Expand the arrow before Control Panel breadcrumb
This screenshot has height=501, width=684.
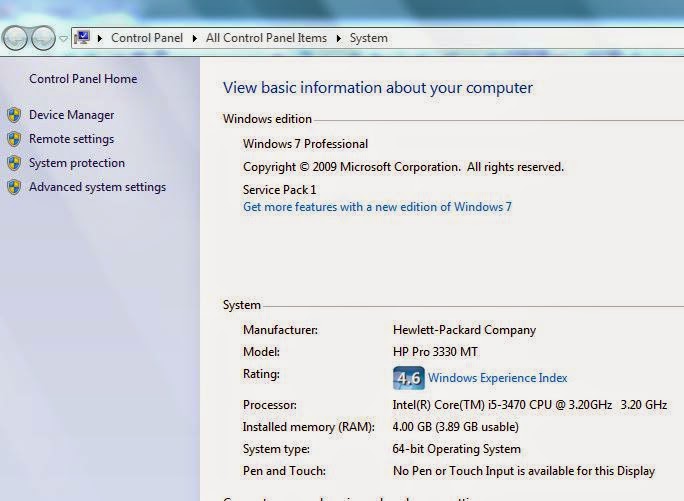(x=100, y=38)
